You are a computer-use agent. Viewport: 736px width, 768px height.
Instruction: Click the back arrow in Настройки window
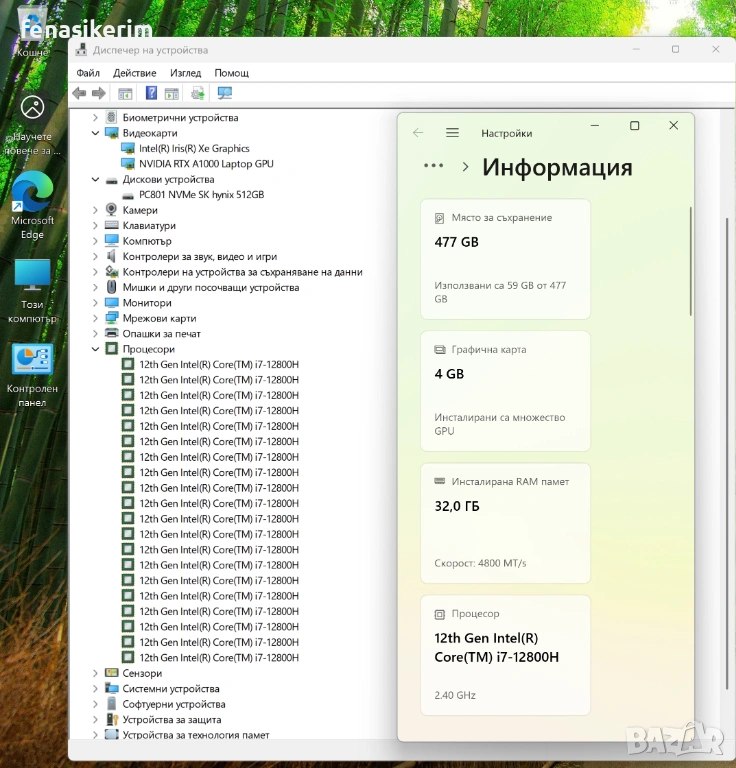(418, 133)
